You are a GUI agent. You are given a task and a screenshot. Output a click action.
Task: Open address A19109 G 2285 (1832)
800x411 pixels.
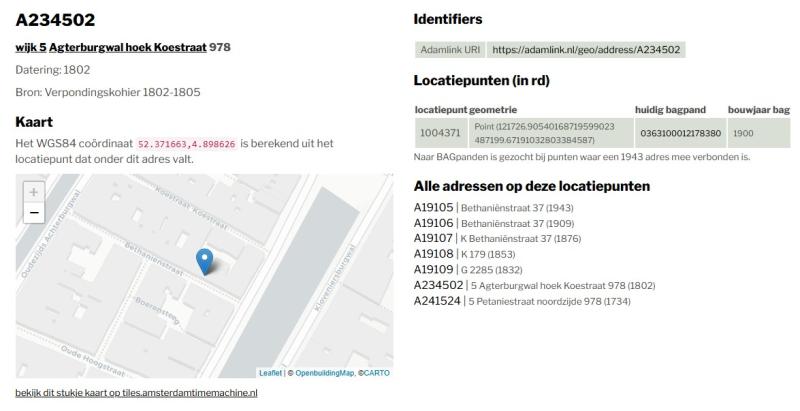(x=433, y=269)
